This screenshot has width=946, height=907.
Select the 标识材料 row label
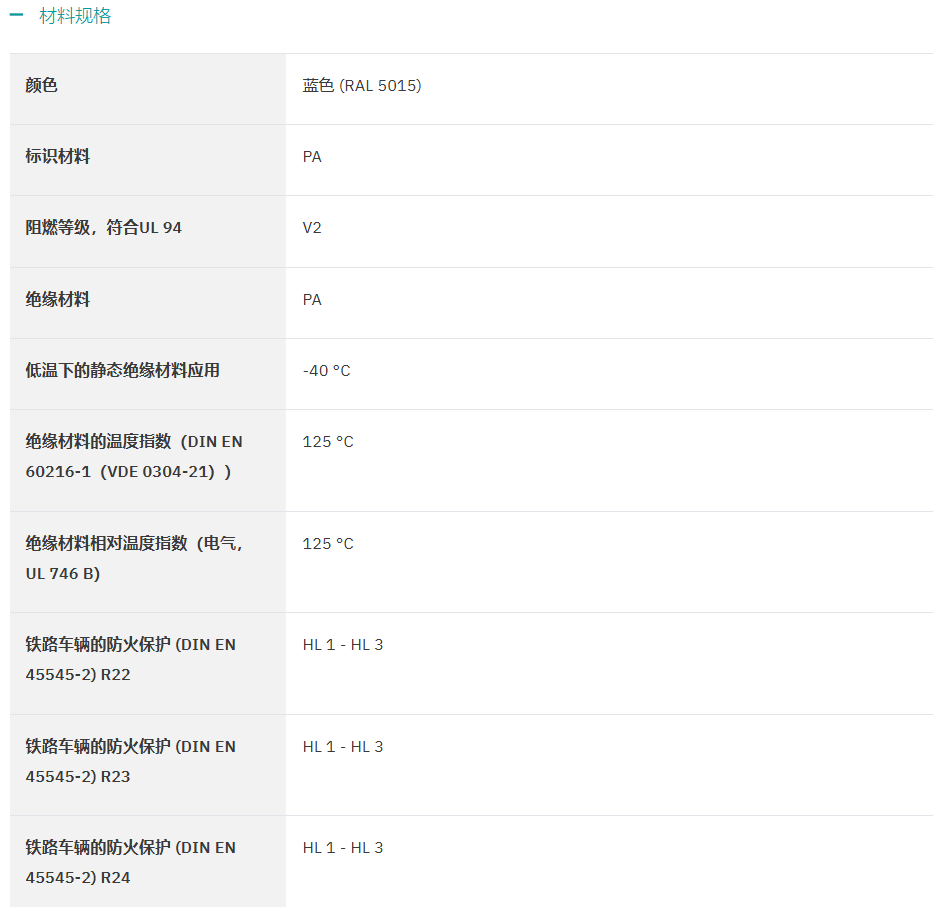58,157
